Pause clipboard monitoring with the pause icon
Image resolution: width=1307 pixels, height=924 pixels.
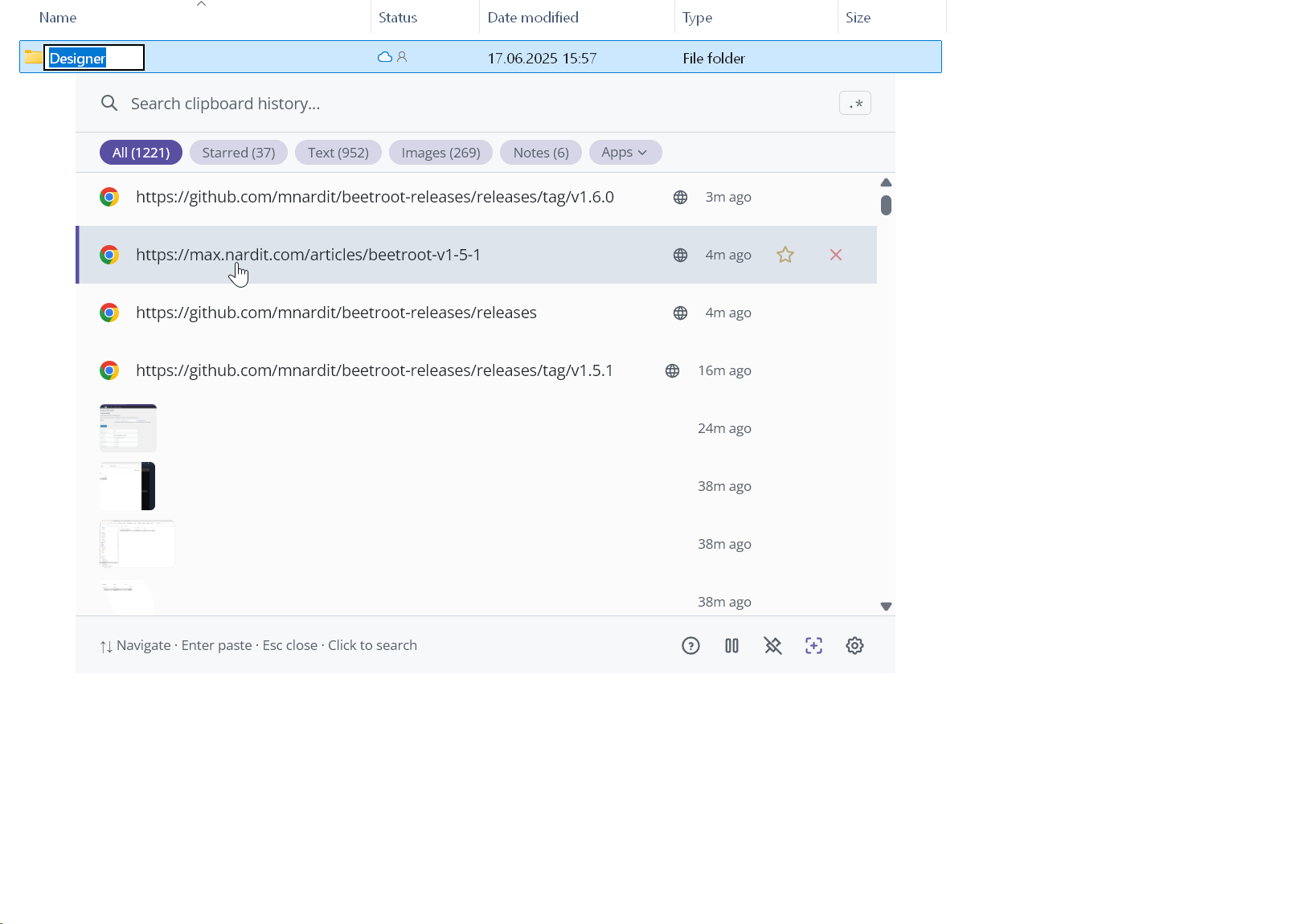coord(731,646)
